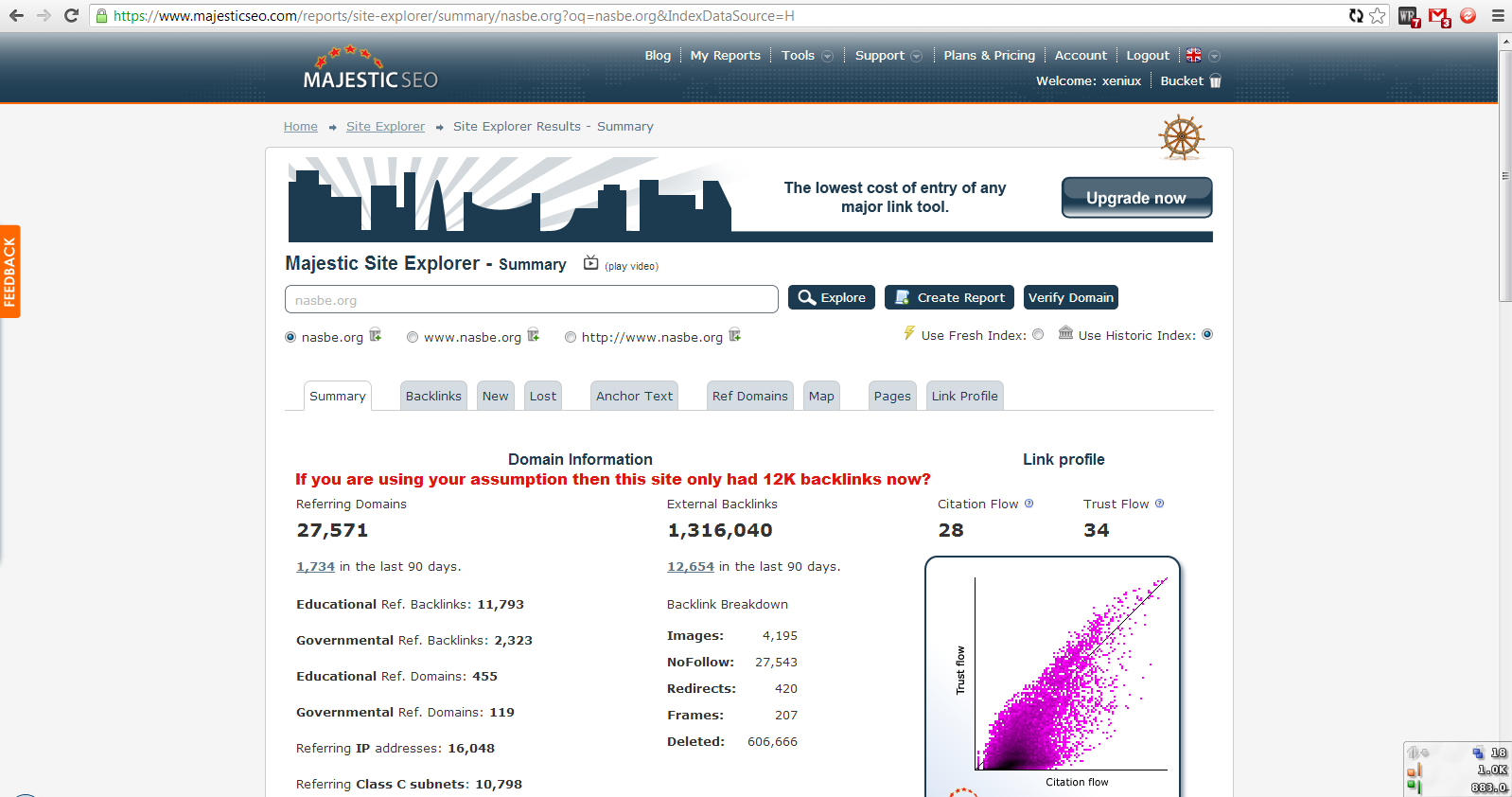Add nasbe.org to bucket icon
The image size is (1512, 797).
[x=376, y=335]
